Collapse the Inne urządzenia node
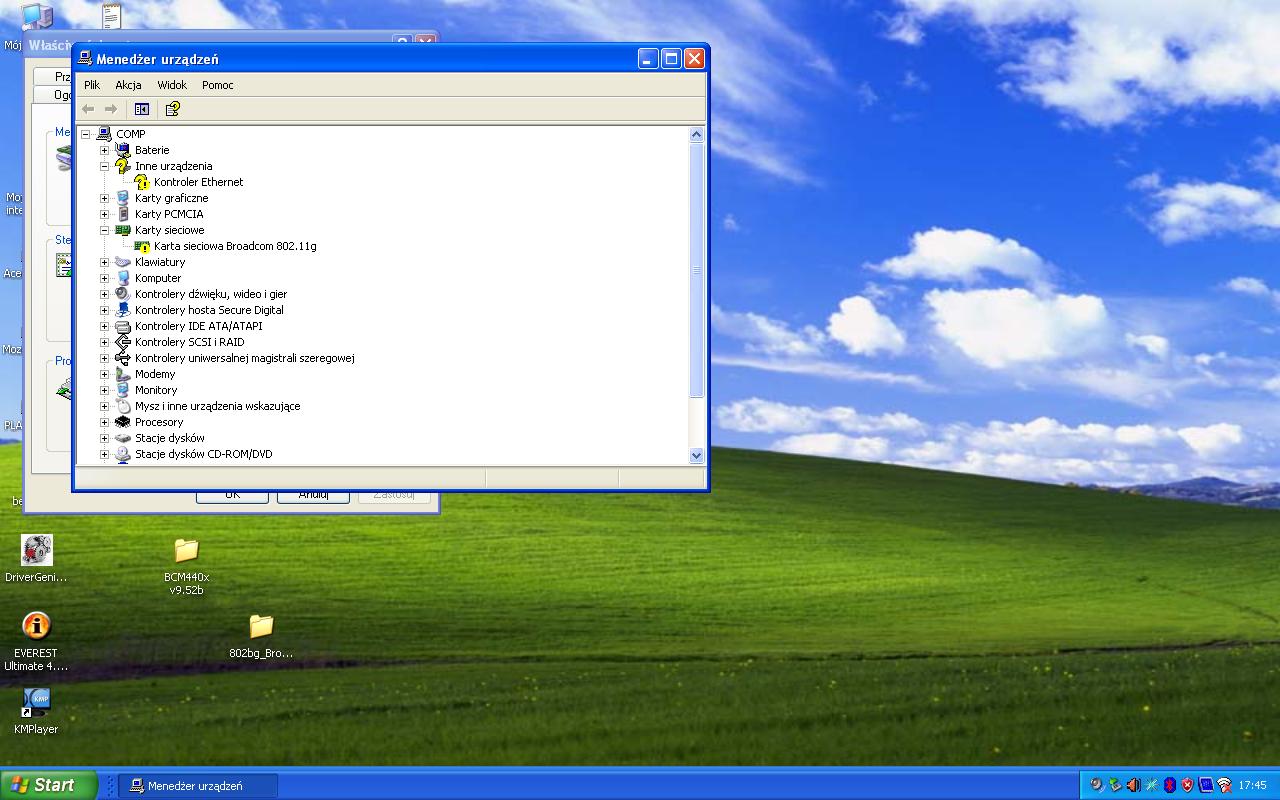1280x800 pixels. pos(104,166)
